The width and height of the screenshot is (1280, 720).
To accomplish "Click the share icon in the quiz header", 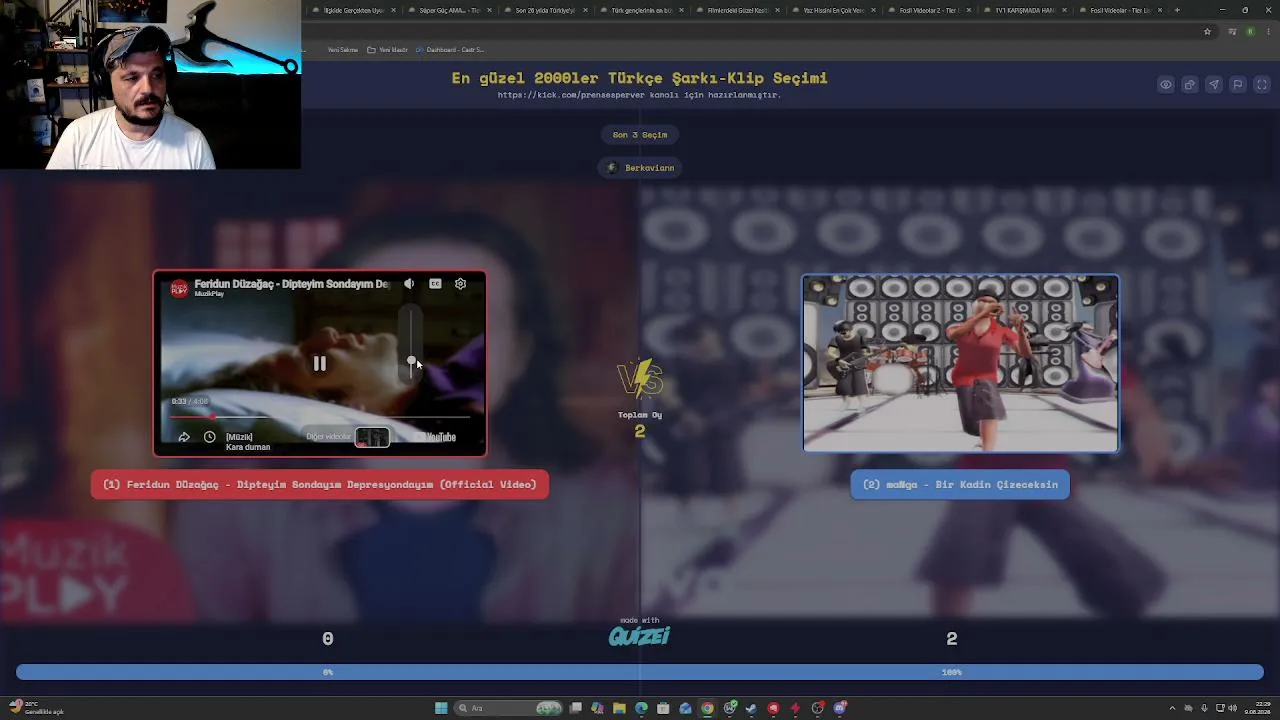I will coord(1190,85).
